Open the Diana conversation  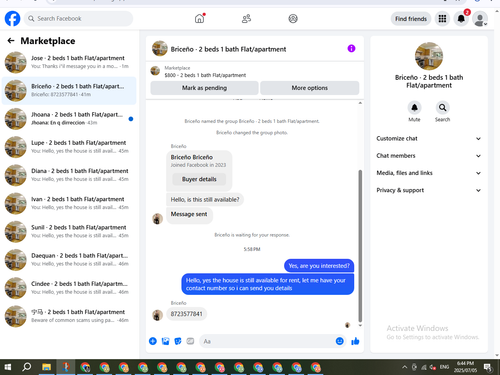click(x=69, y=175)
